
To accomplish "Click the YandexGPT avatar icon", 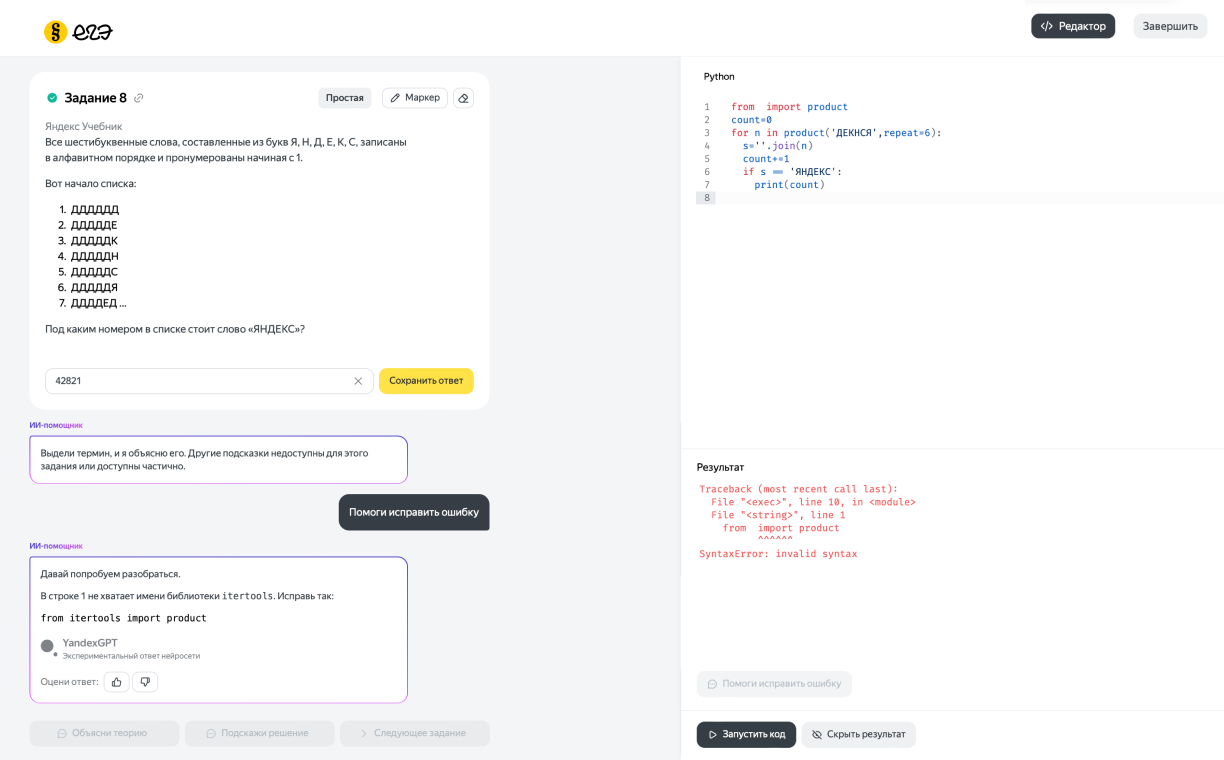I will click(x=47, y=646).
